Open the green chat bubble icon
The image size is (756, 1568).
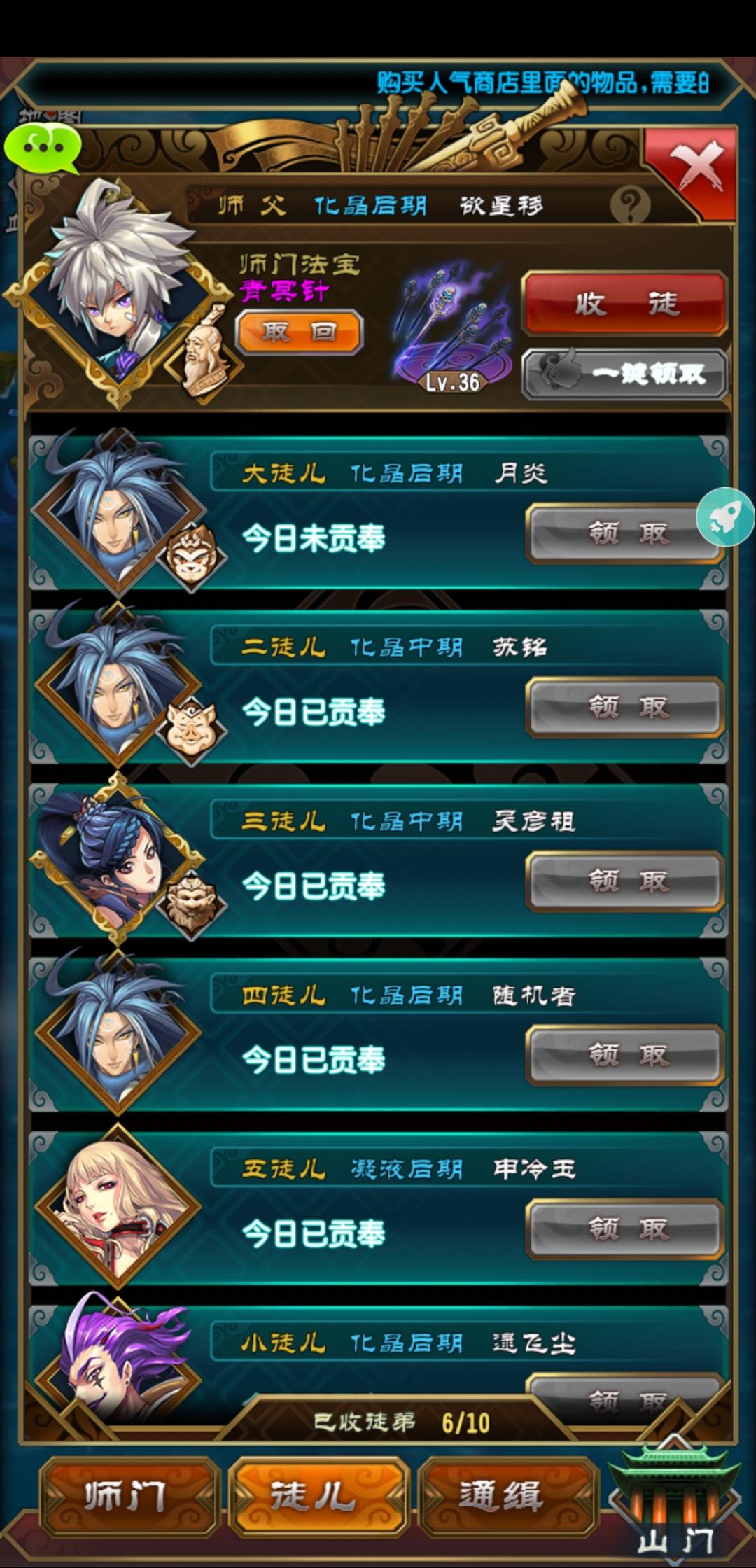click(x=42, y=148)
